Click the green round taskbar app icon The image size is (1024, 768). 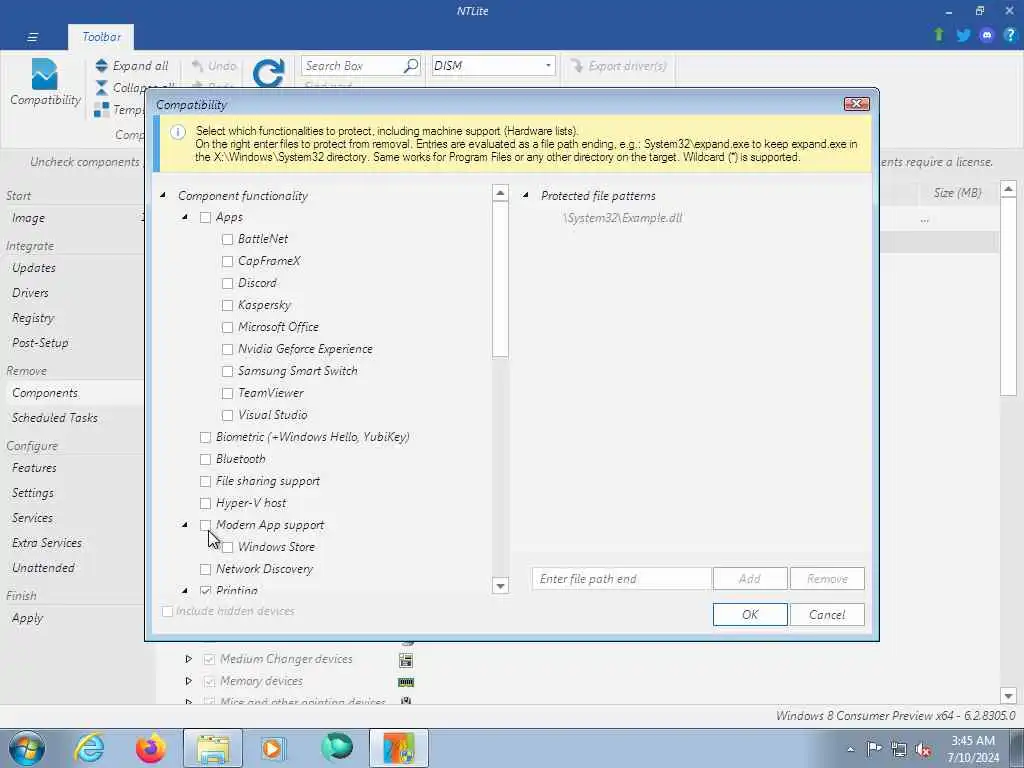[337, 748]
